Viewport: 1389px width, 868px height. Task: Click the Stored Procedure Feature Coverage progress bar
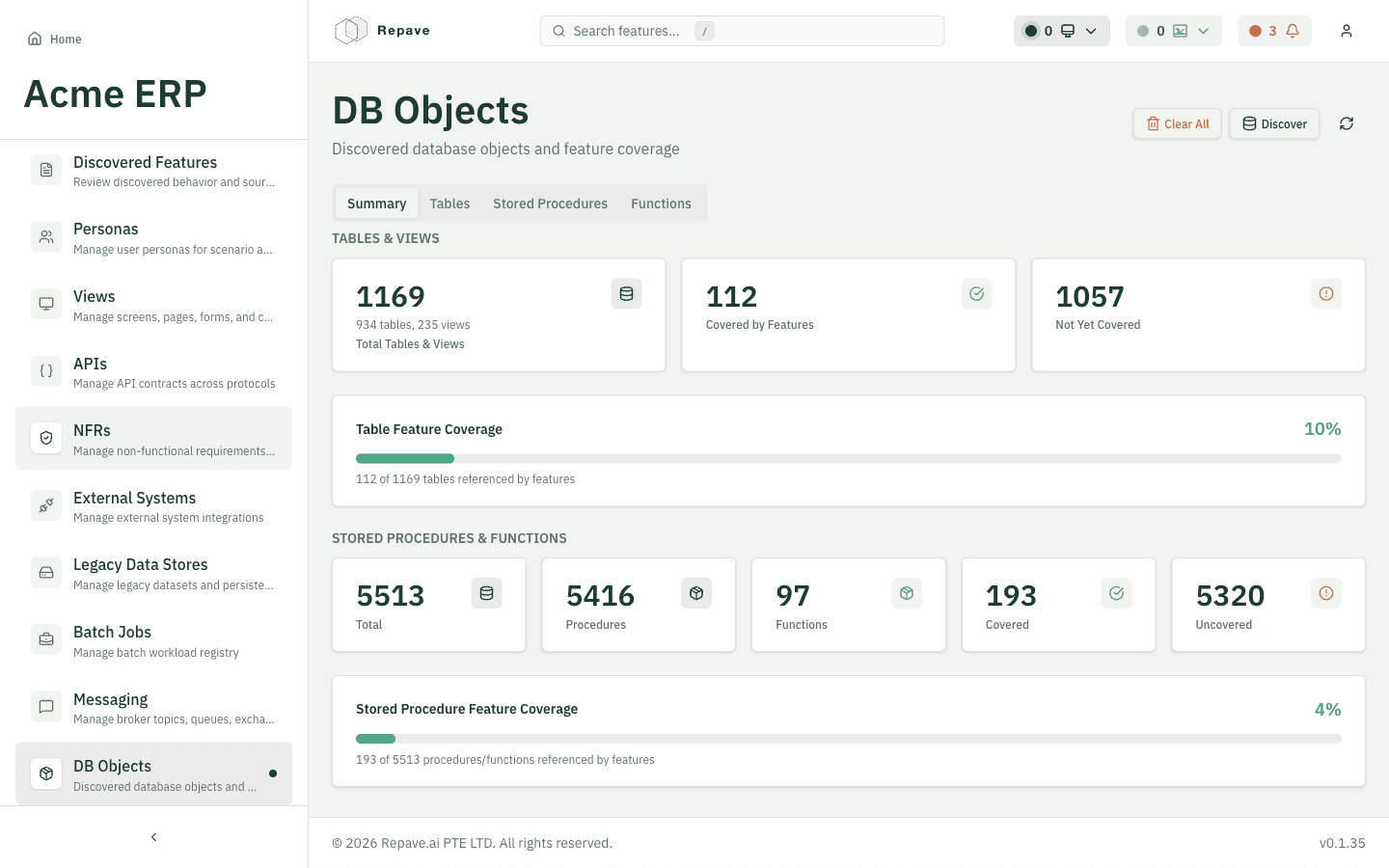tap(849, 739)
